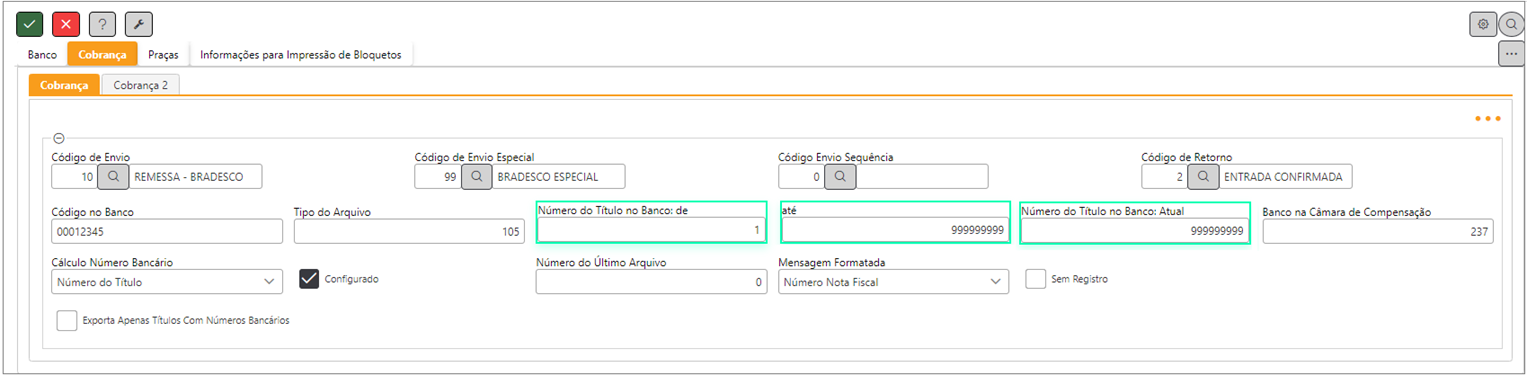This screenshot has width=1527, height=376.
Task: Collapse the section with the minus expander
Action: click(58, 138)
